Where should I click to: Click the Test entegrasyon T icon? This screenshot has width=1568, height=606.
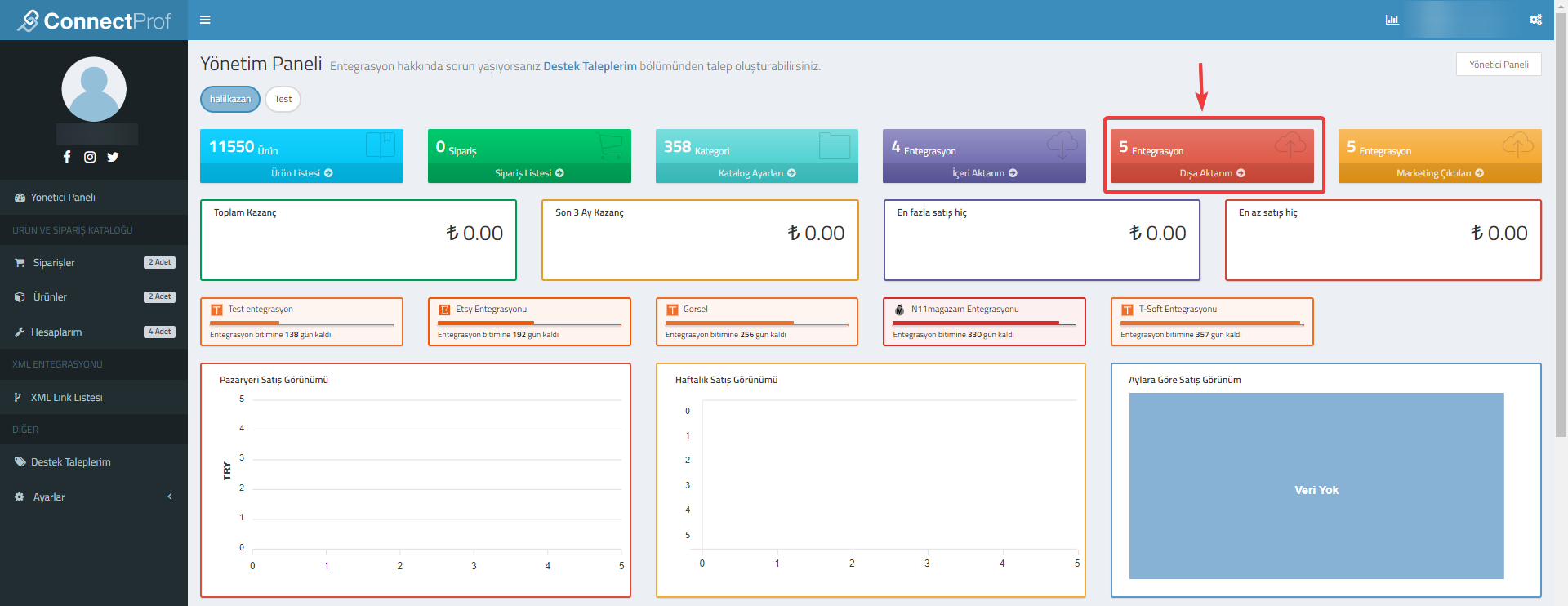tap(216, 310)
